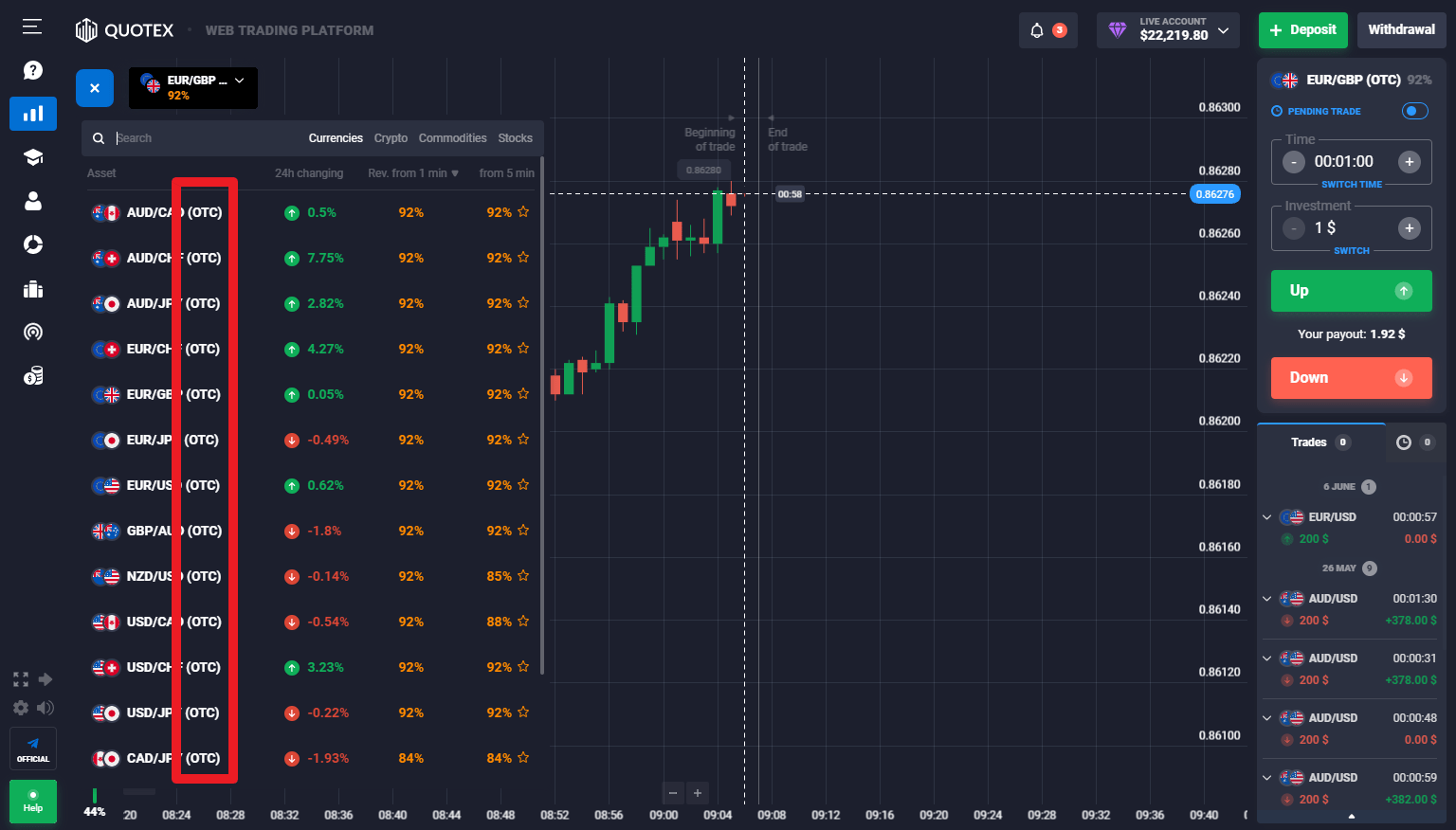Enable the Pending Trade toggle

coord(1413,111)
